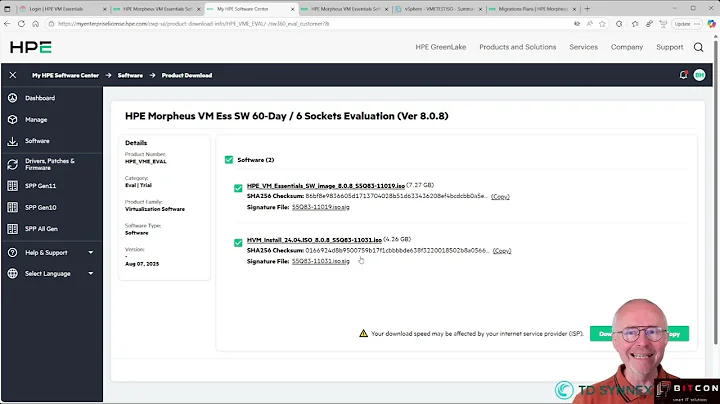
Task: Open the browser home page icon
Action: coord(35,24)
